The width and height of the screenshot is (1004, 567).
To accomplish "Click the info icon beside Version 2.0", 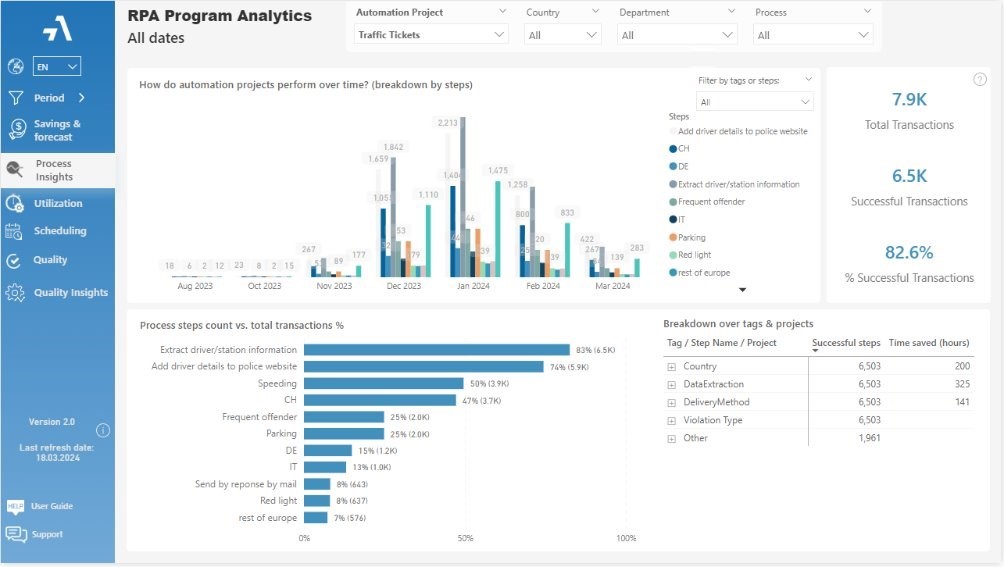I will (x=102, y=430).
